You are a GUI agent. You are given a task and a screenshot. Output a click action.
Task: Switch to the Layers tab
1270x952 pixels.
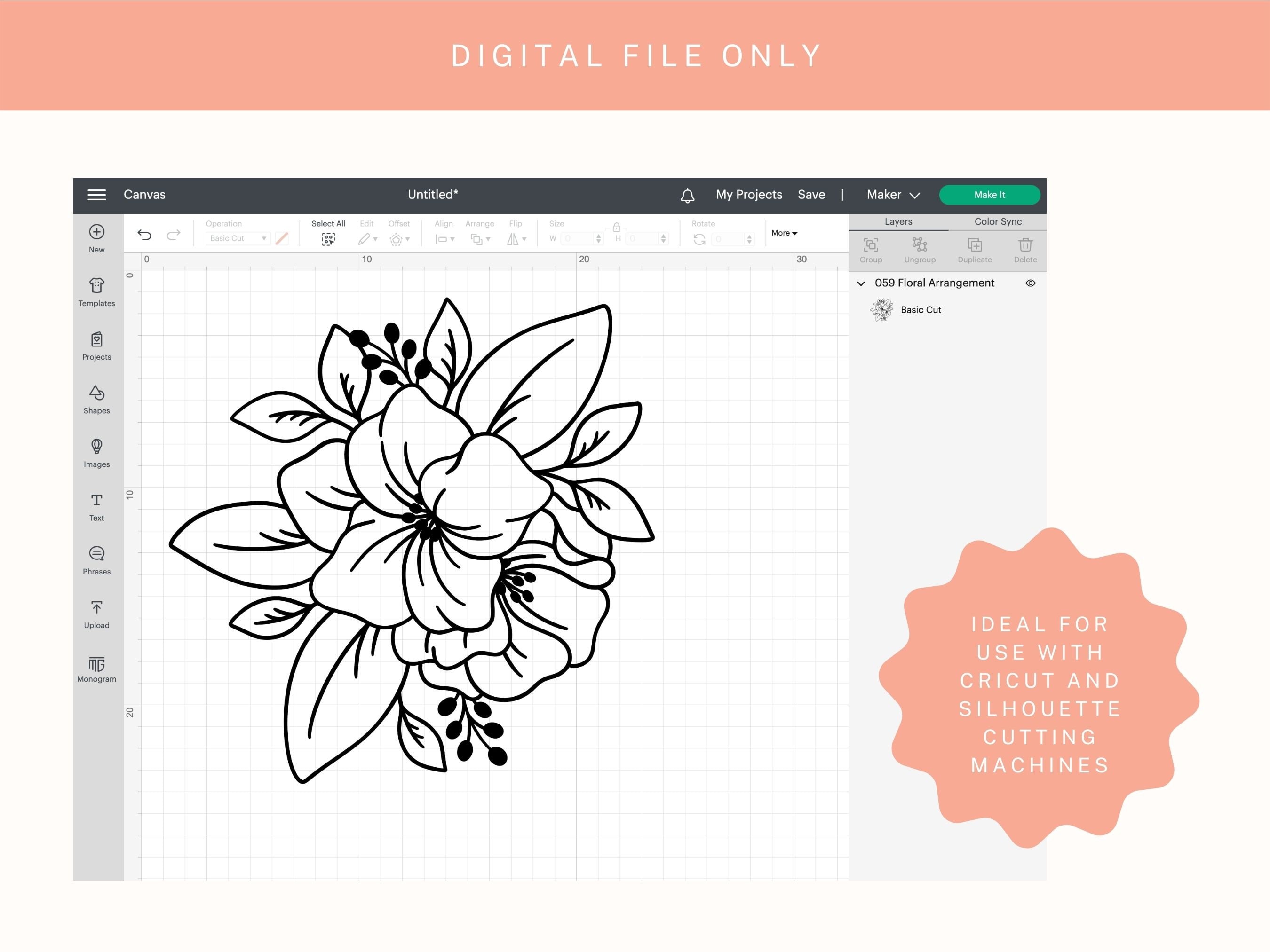[x=898, y=222]
